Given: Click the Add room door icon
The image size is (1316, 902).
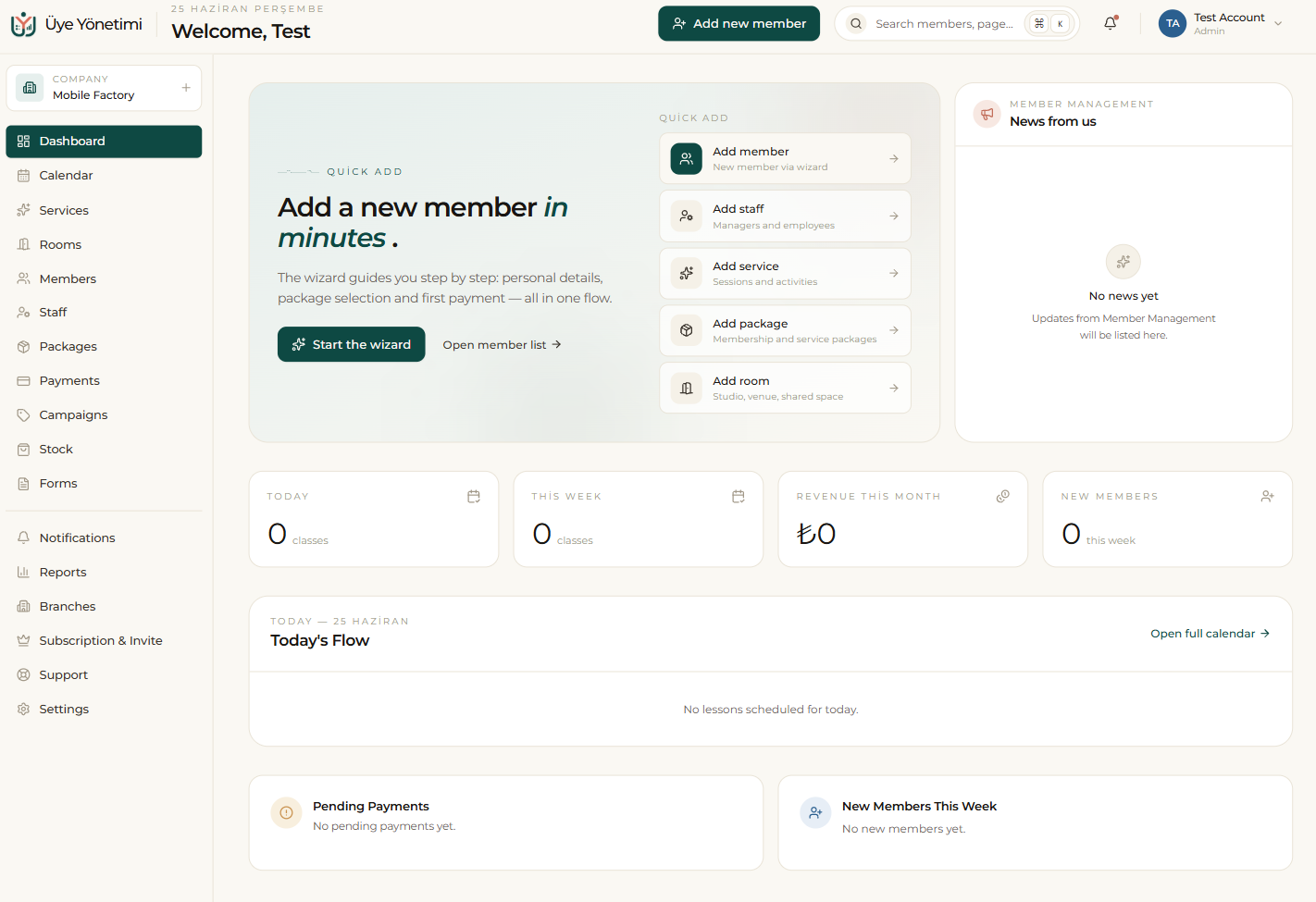Looking at the screenshot, I should pos(687,388).
